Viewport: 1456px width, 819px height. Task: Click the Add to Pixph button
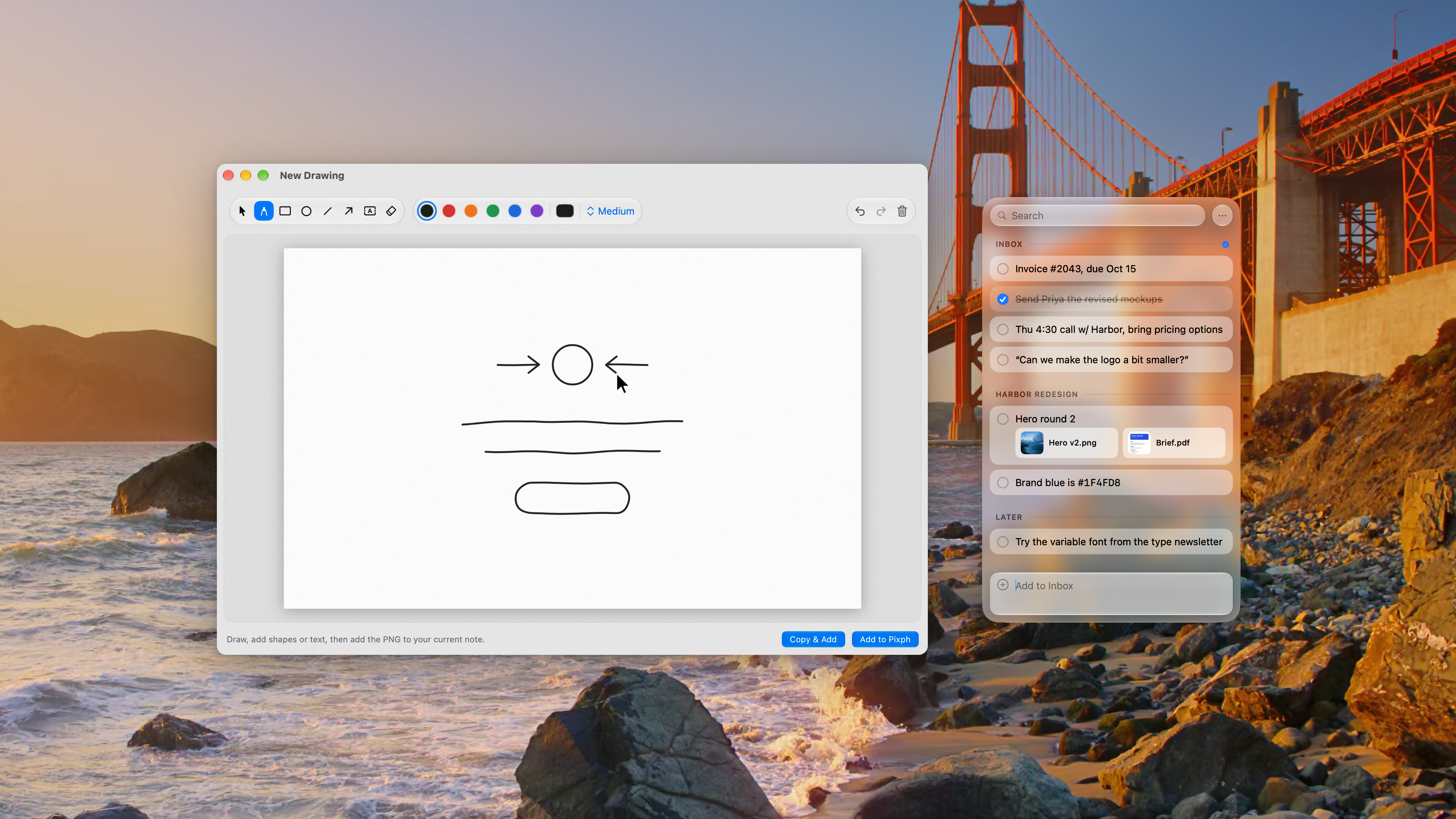point(885,639)
